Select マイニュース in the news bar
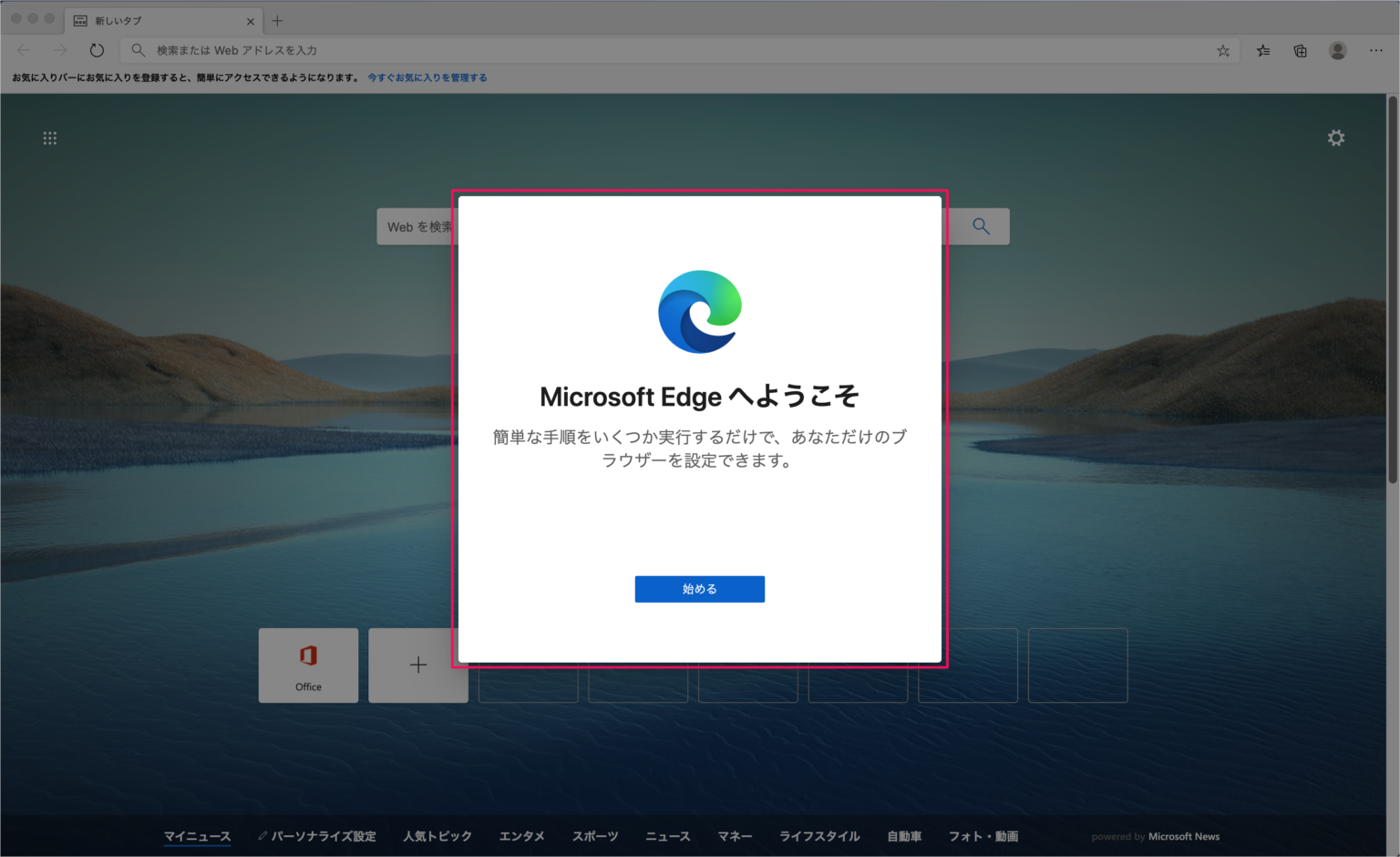Image resolution: width=1400 pixels, height=857 pixels. pos(197,836)
